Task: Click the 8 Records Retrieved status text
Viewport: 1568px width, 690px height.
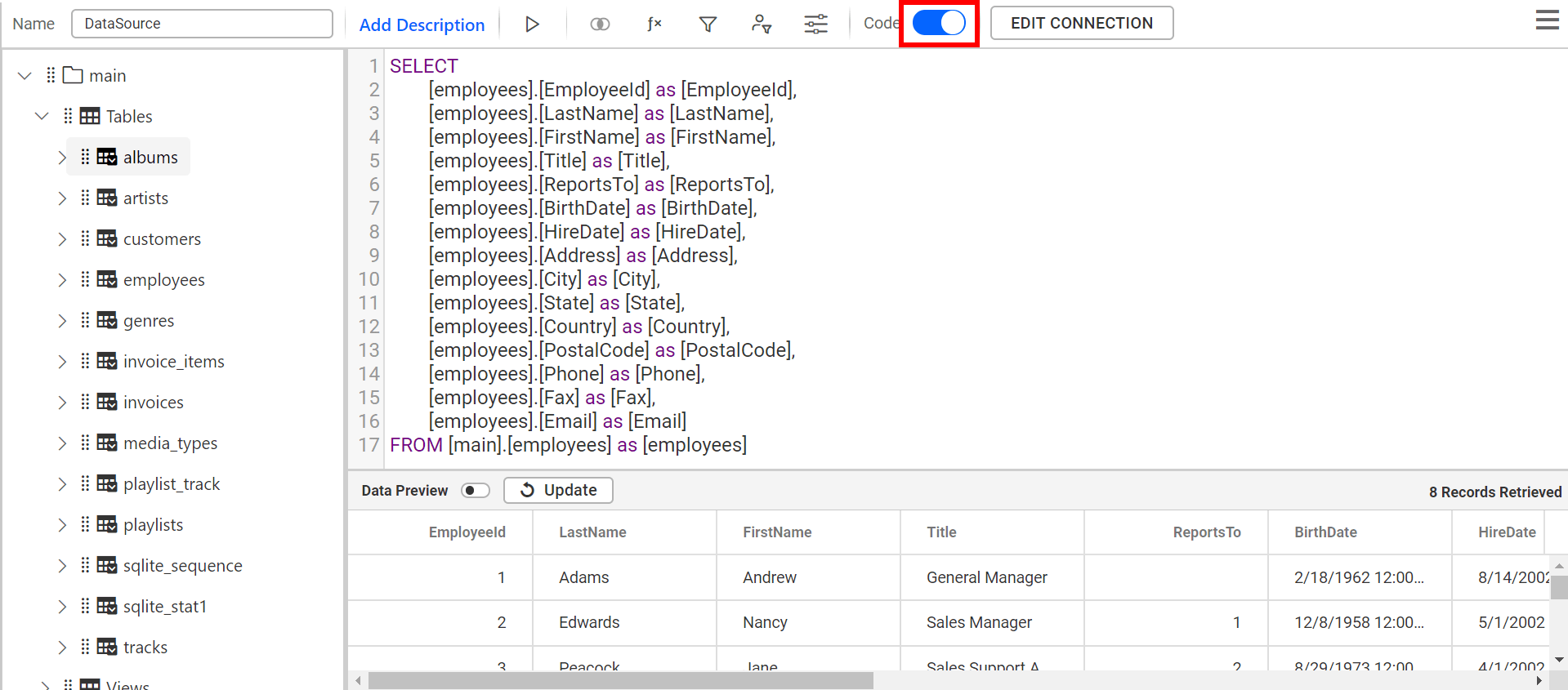Action: click(1494, 492)
